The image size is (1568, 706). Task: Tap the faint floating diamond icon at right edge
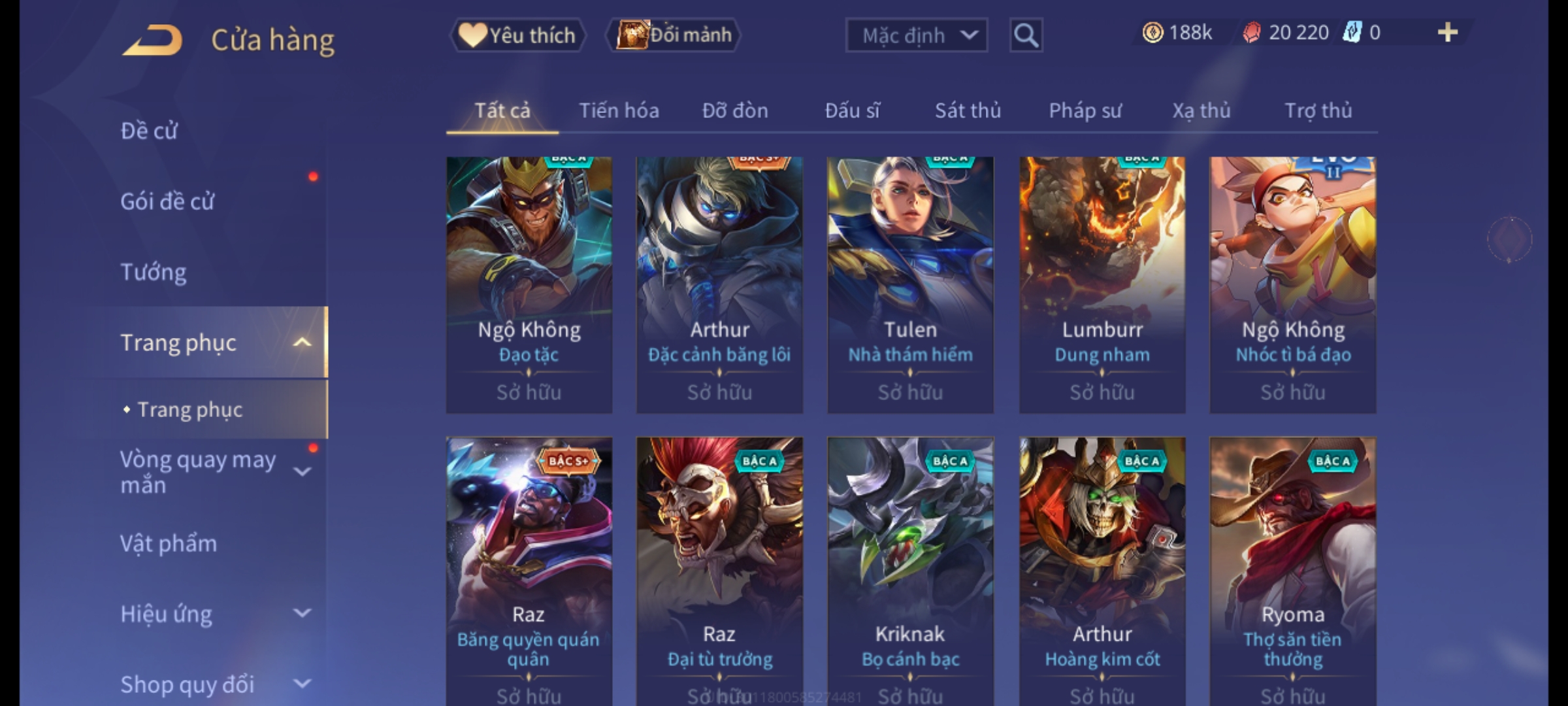1509,239
